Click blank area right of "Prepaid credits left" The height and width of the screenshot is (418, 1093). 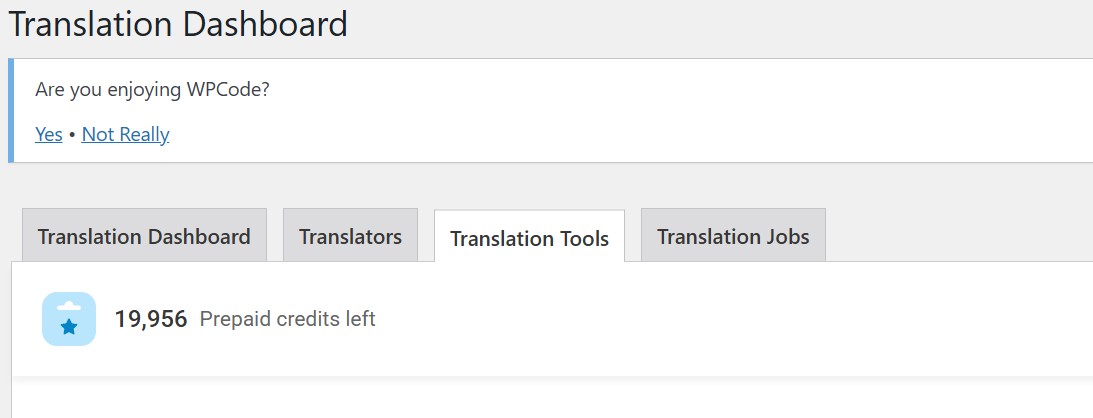click(x=700, y=319)
